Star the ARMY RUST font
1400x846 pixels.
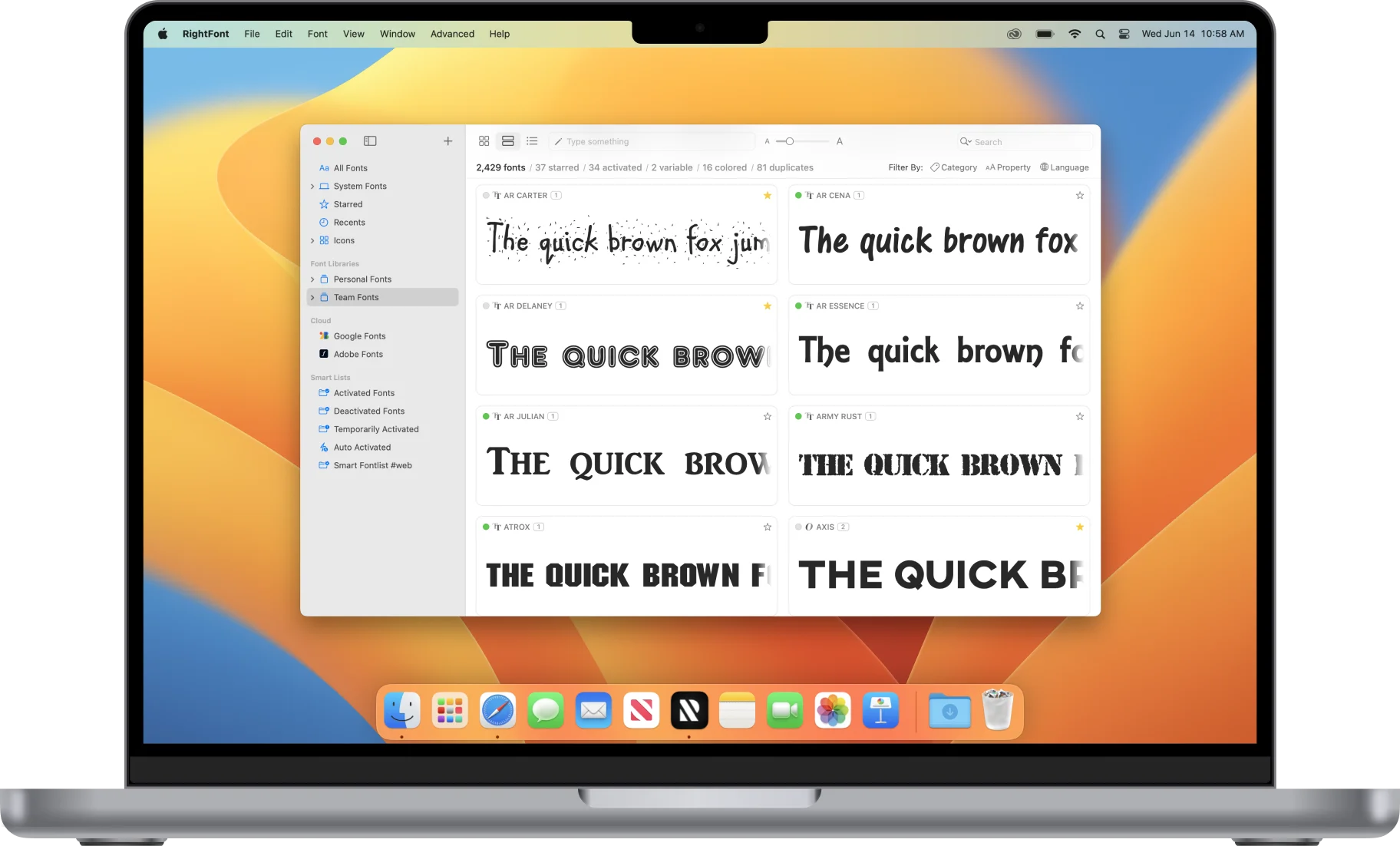coord(1080,417)
